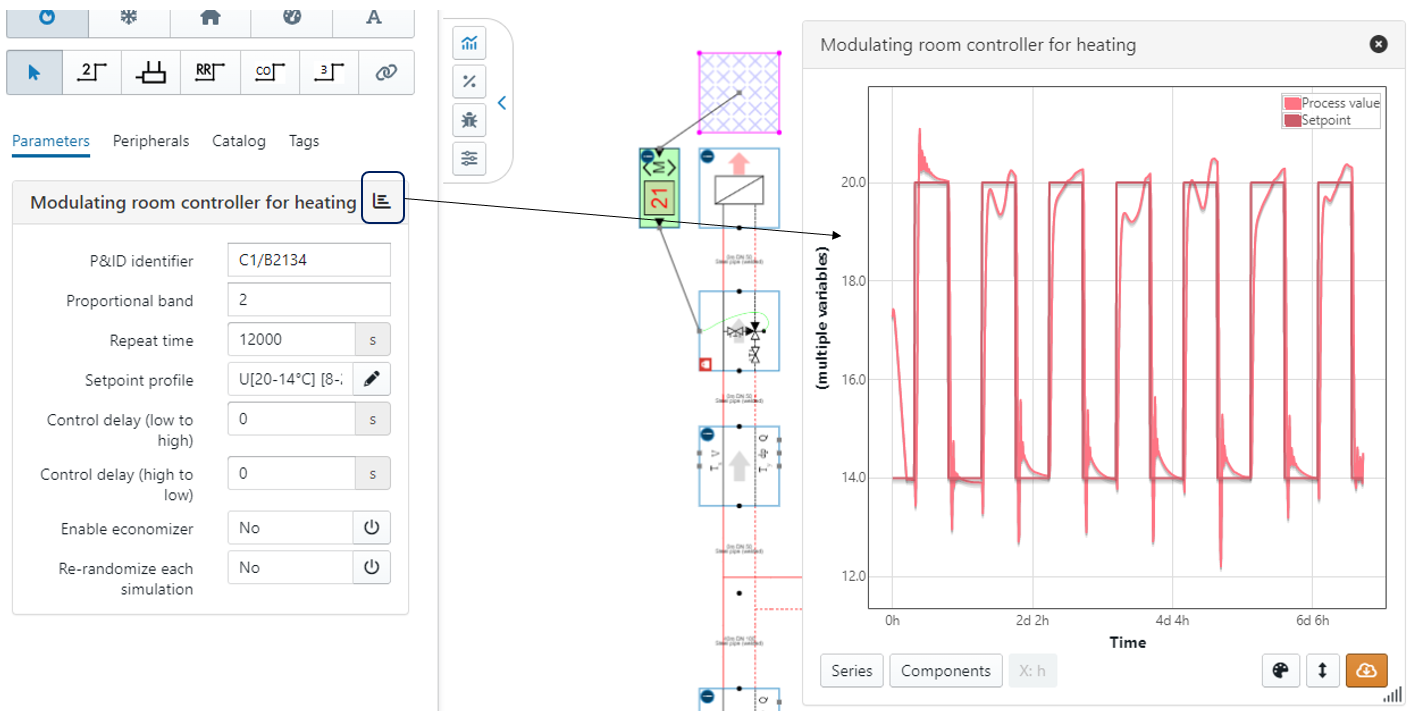Image resolution: width=1412 pixels, height=711 pixels.
Task: Toggle Re-randomize each simulation power button
Action: click(372, 567)
